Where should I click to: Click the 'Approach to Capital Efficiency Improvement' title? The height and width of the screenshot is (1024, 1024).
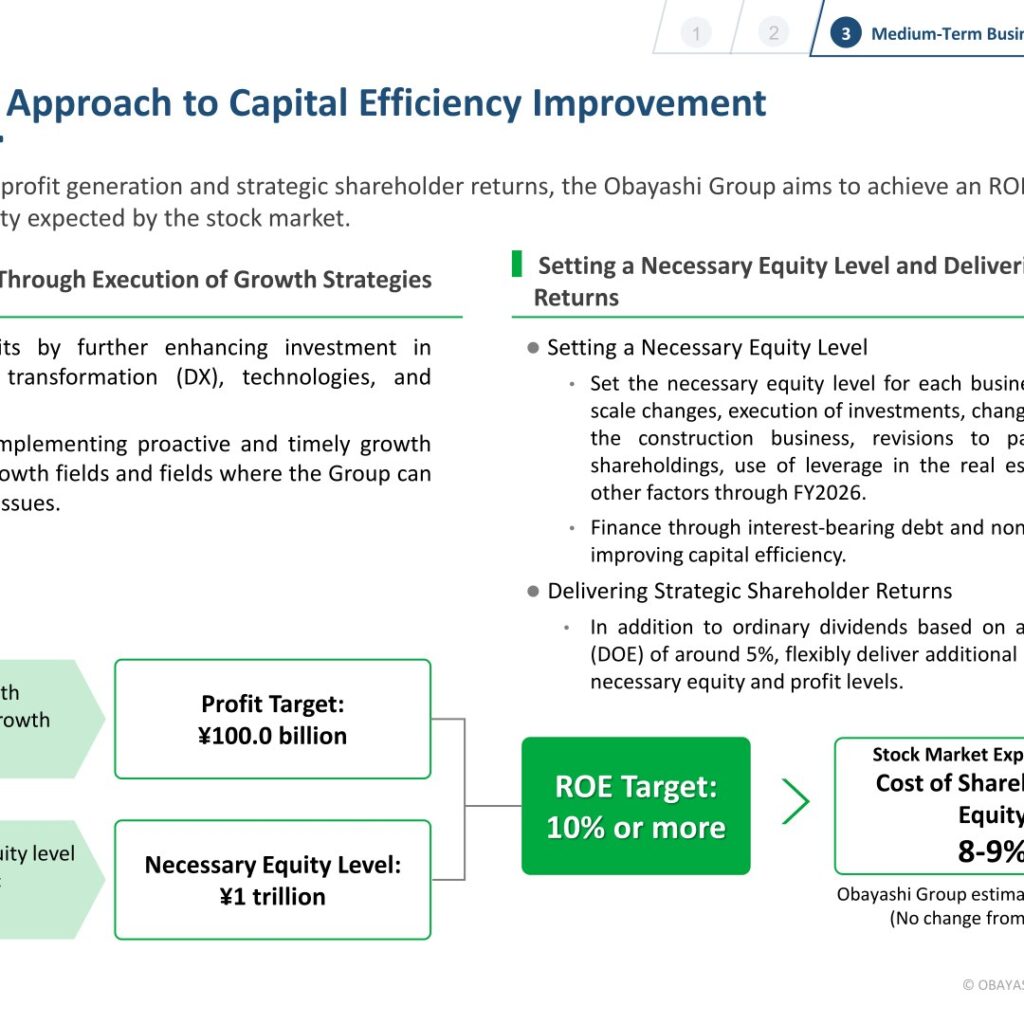tap(386, 103)
